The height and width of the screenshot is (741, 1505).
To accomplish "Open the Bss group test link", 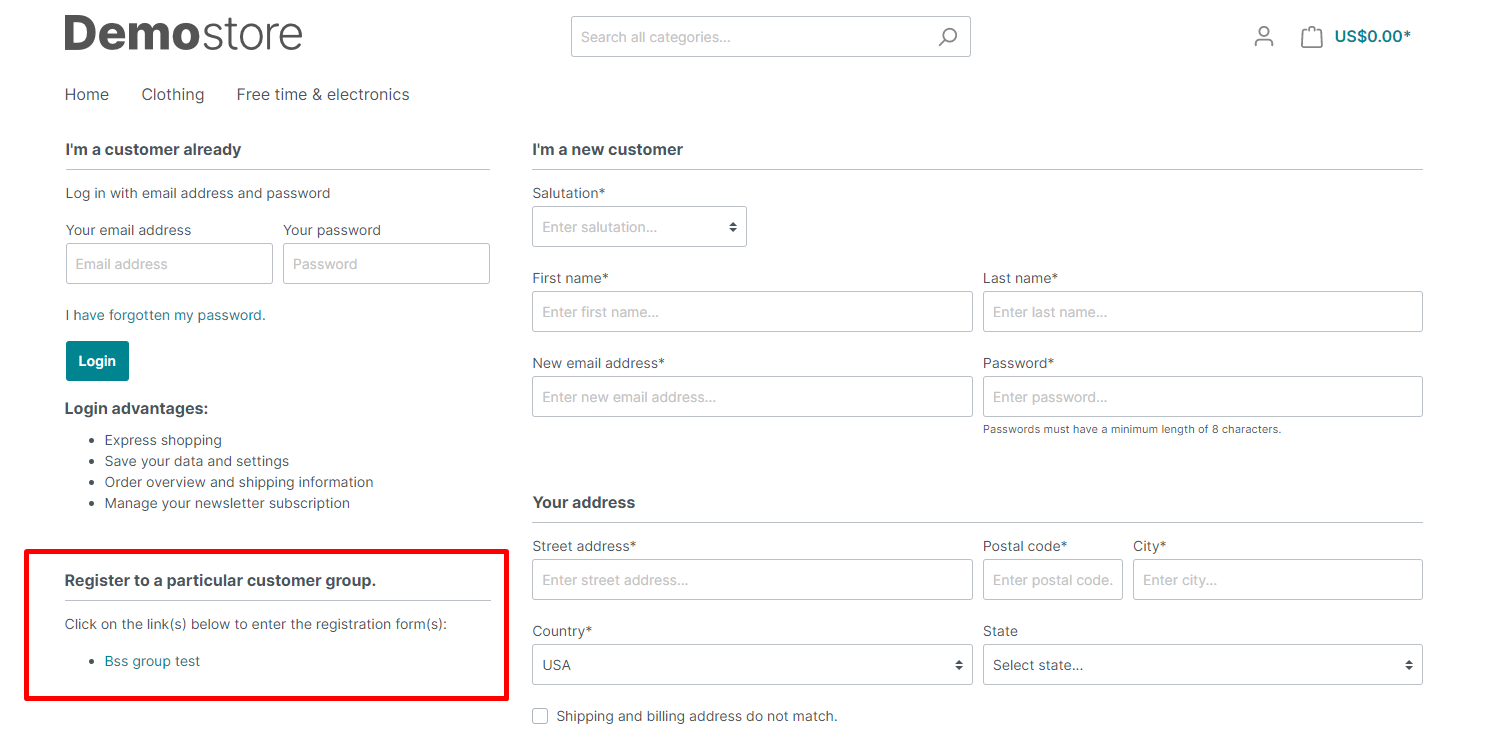I will point(152,661).
